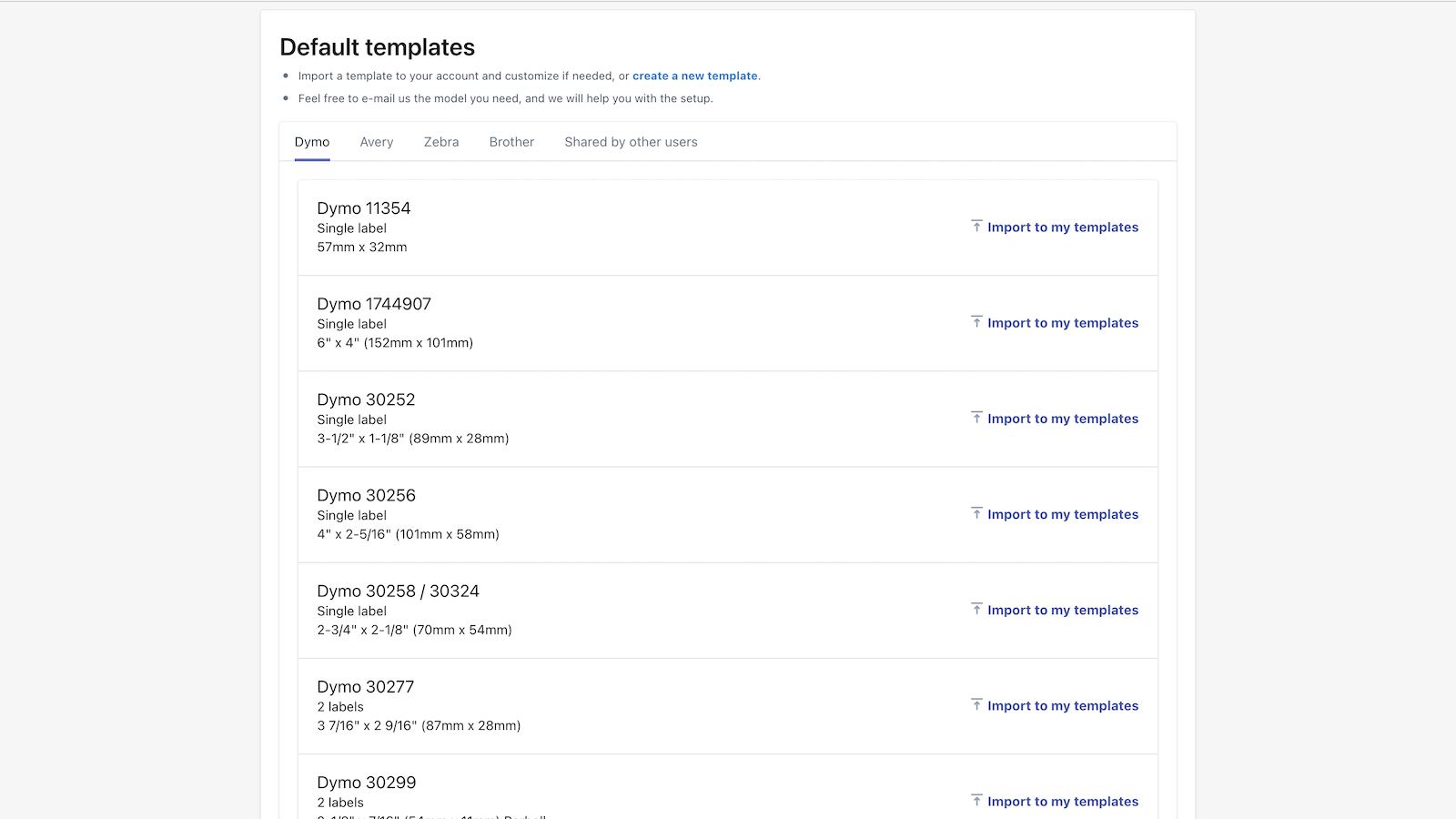Show the Shared by other users tab
The height and width of the screenshot is (819, 1456).
[x=631, y=142]
